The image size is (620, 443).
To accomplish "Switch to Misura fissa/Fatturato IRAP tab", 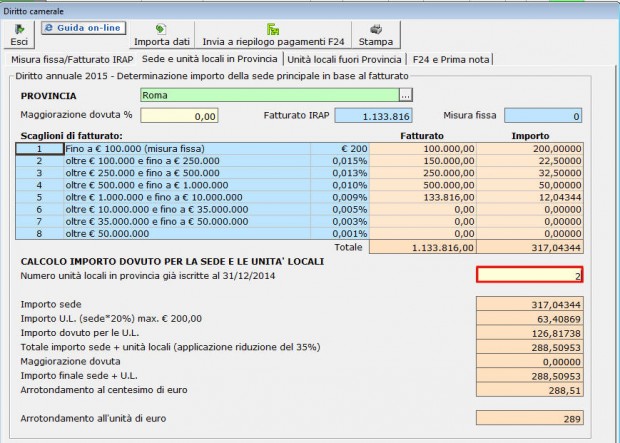I will click(72, 60).
